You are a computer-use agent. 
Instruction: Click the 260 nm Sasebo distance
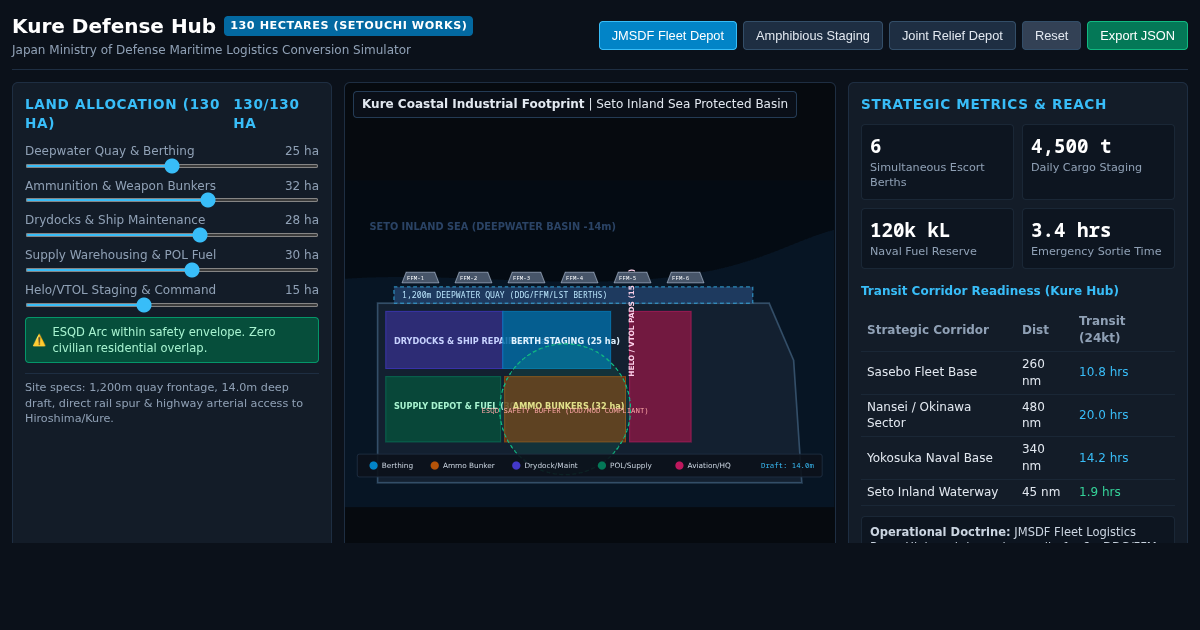pos(1034,372)
